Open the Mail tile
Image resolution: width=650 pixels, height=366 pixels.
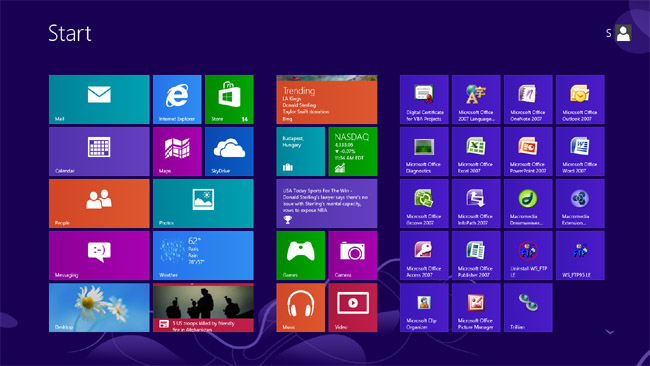[99, 99]
